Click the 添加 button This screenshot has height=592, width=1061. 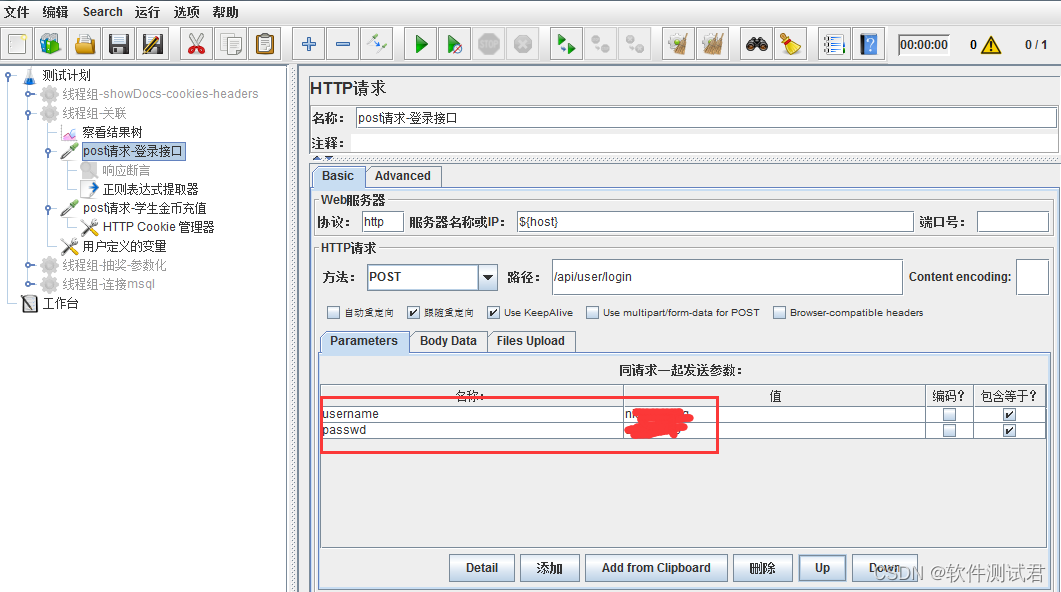click(x=549, y=568)
